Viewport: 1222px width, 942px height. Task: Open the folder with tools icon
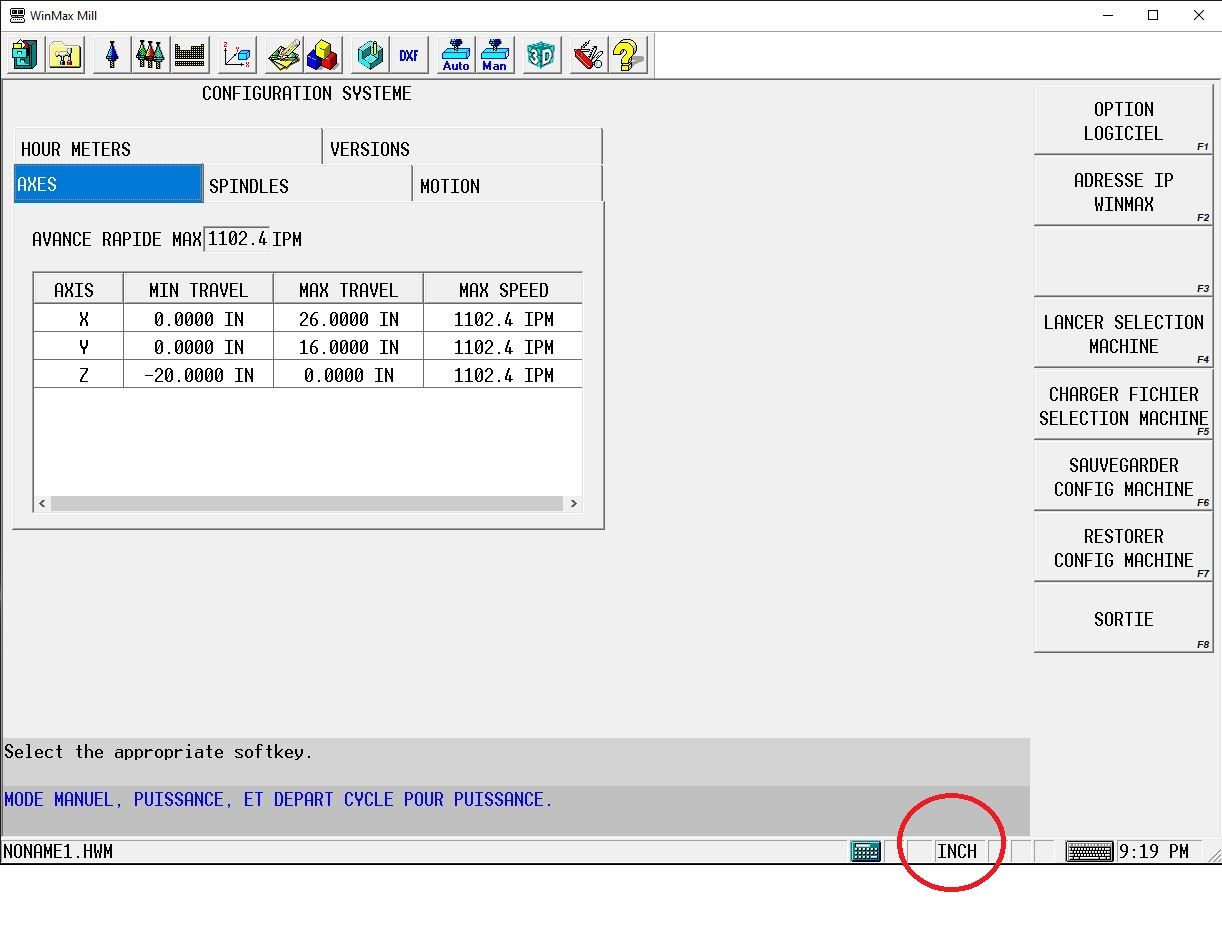pyautogui.click(x=65, y=55)
